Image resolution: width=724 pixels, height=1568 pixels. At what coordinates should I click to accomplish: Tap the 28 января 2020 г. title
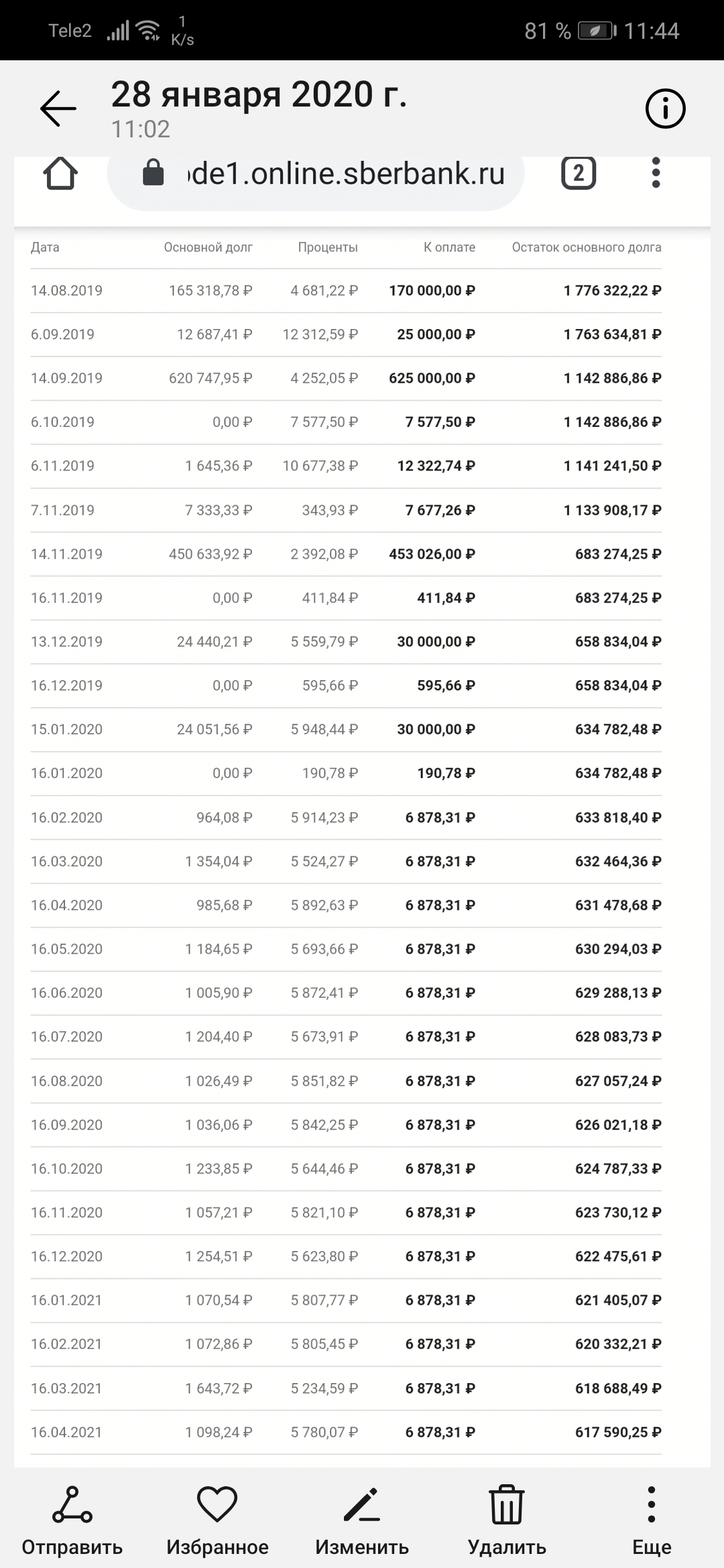point(259,94)
